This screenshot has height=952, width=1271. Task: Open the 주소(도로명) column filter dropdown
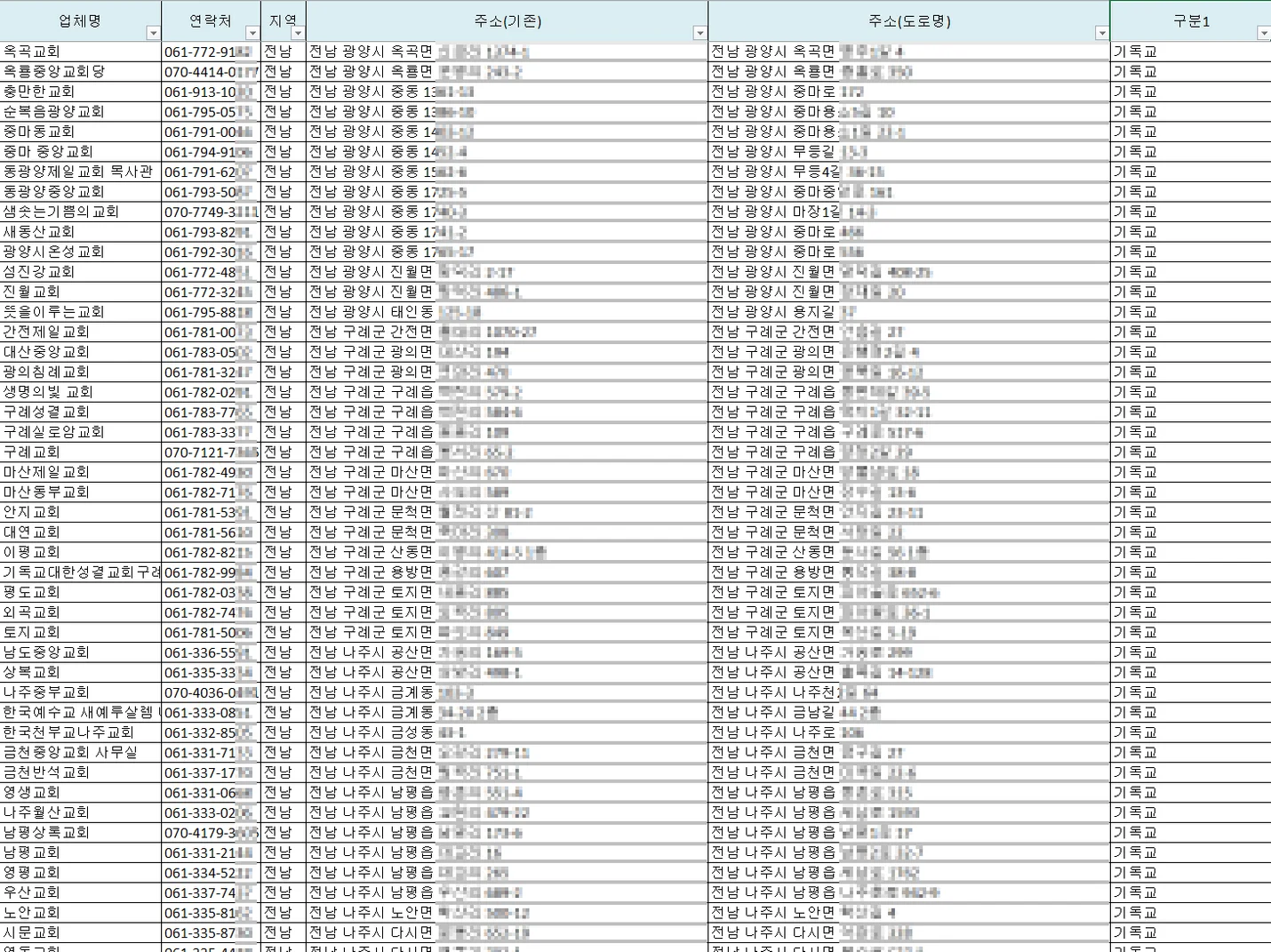pos(1102,33)
